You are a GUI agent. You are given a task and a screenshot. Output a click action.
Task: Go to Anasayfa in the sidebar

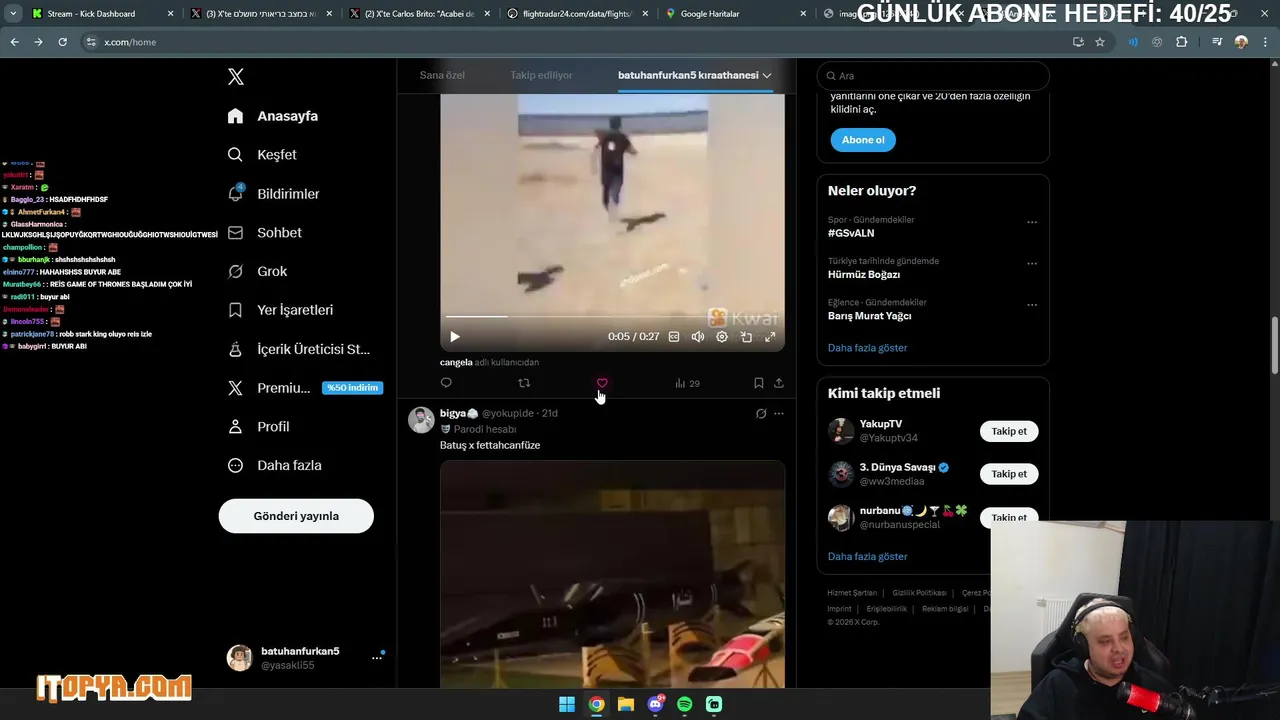[273, 116]
